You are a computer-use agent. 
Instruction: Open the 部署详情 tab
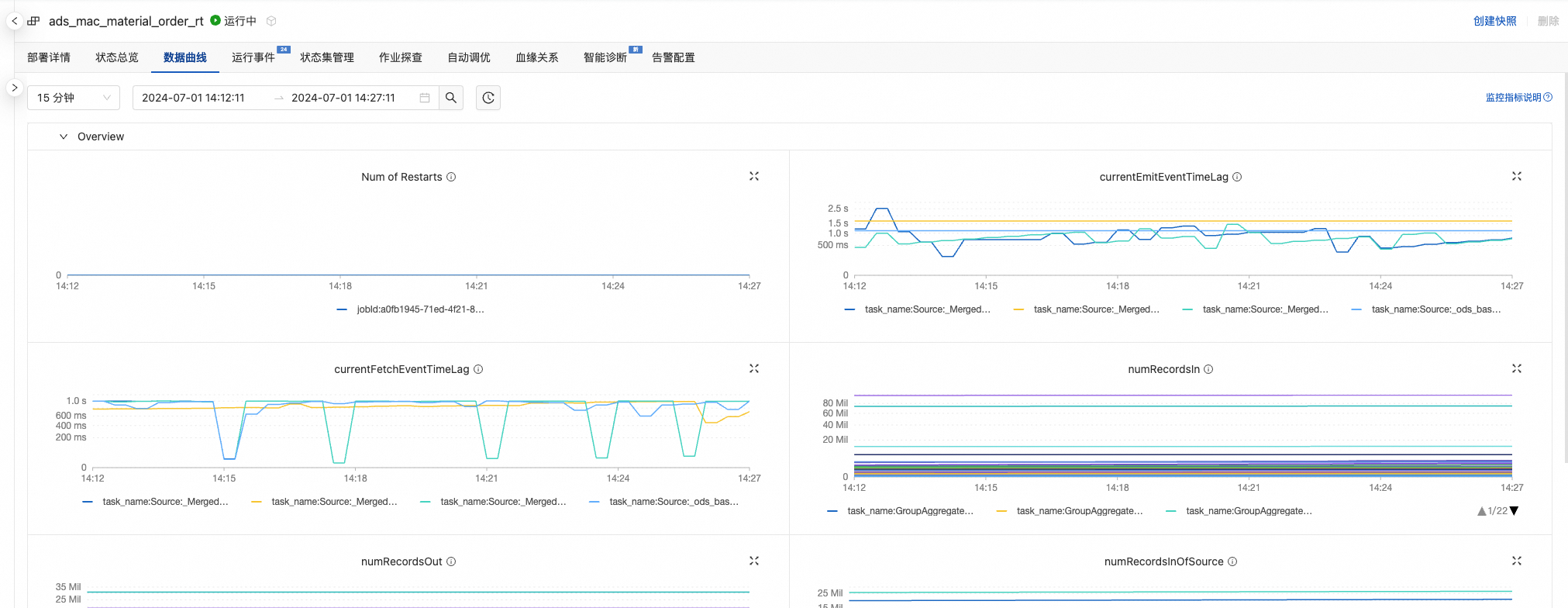[49, 57]
